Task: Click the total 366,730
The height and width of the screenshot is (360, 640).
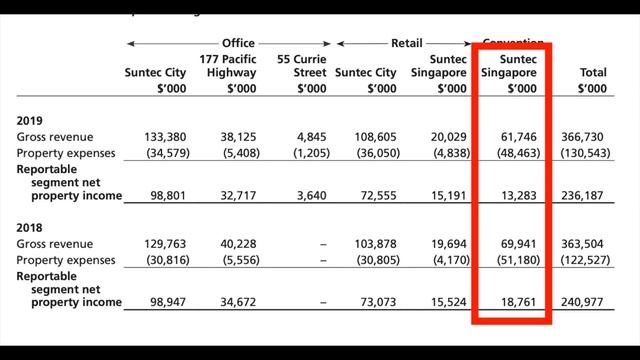Action: click(582, 137)
